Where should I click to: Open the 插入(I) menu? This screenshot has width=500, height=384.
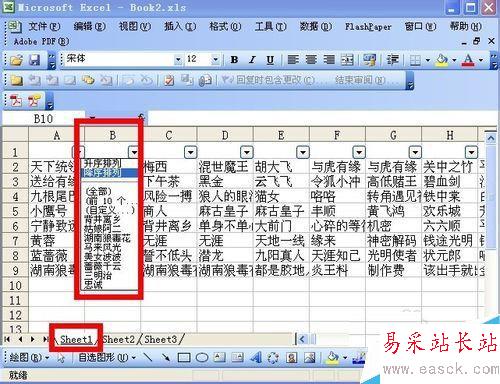tap(180, 26)
